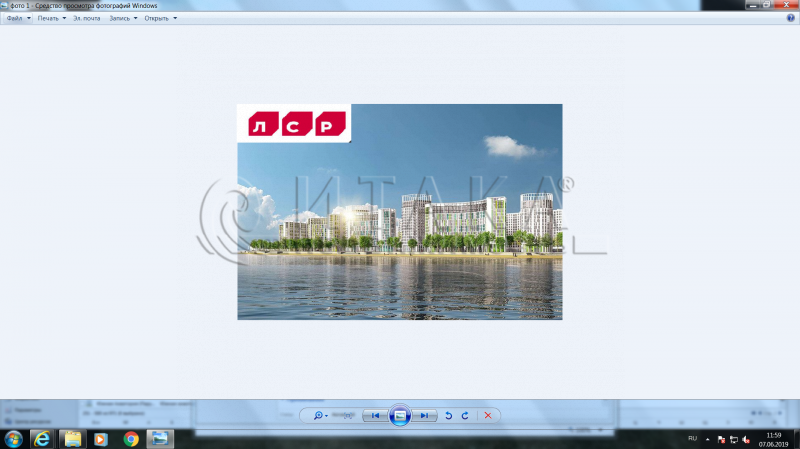Open Google Chrome from the taskbar
Image resolution: width=800 pixels, height=449 pixels.
[131, 439]
